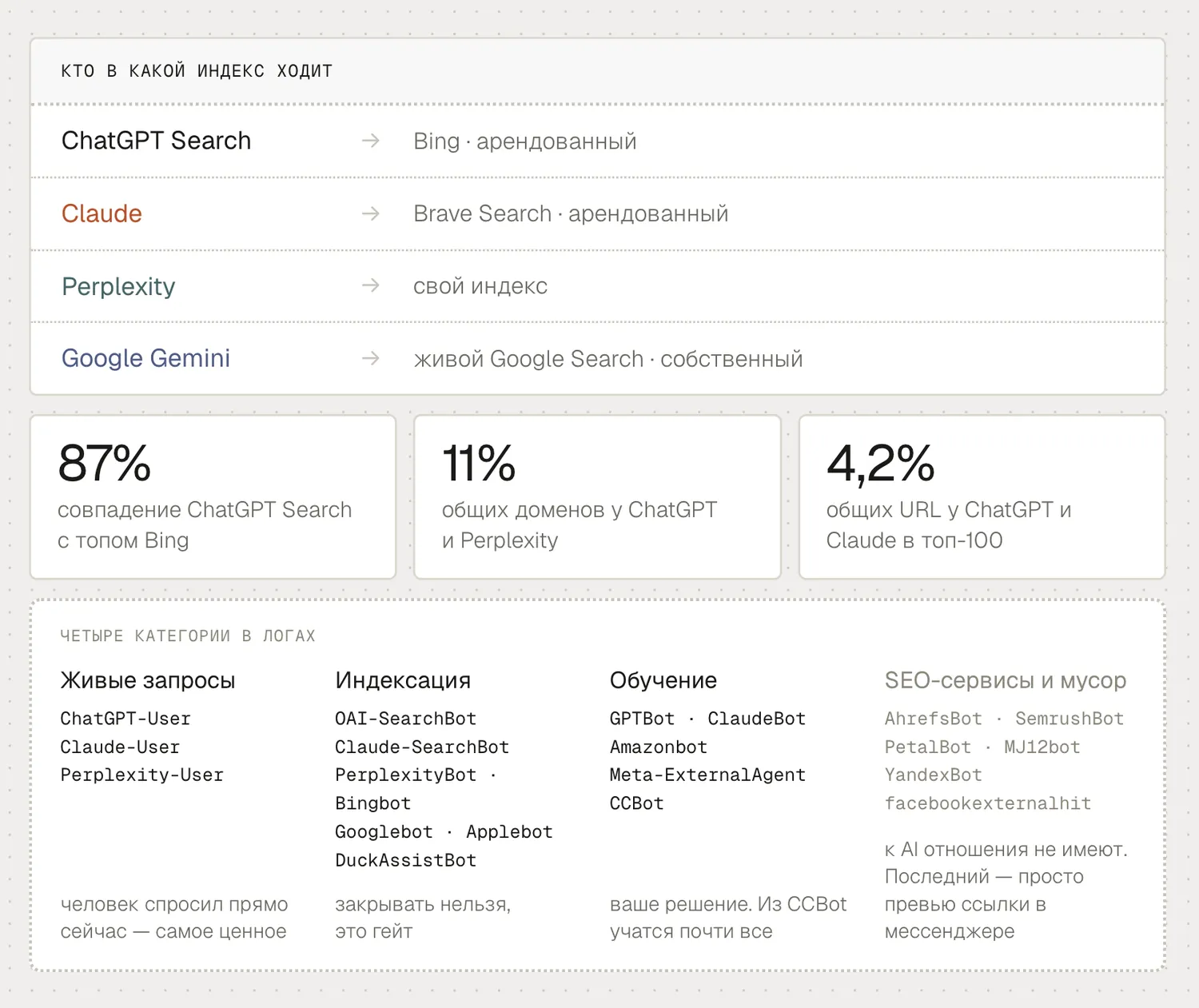Click the 'ChatGPT-User' entry

coord(125,719)
